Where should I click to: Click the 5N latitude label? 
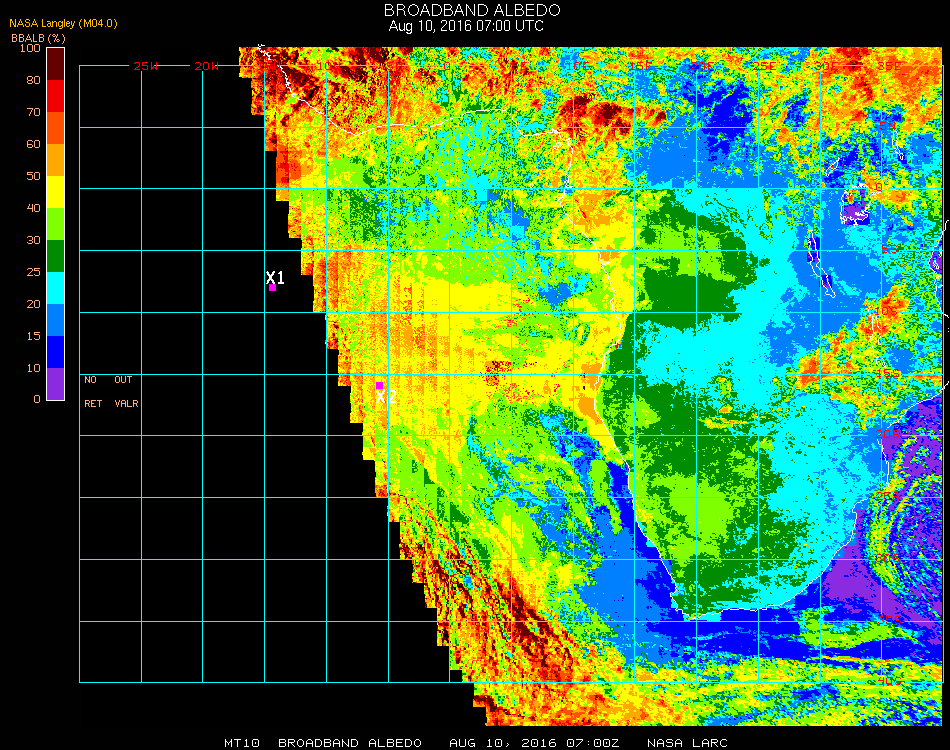pos(888,126)
